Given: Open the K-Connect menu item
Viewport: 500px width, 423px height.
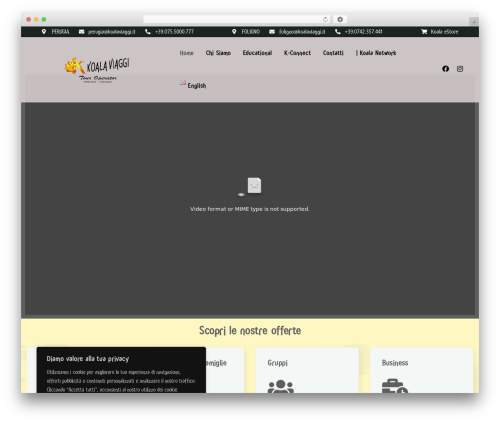Looking at the screenshot, I should (x=297, y=53).
